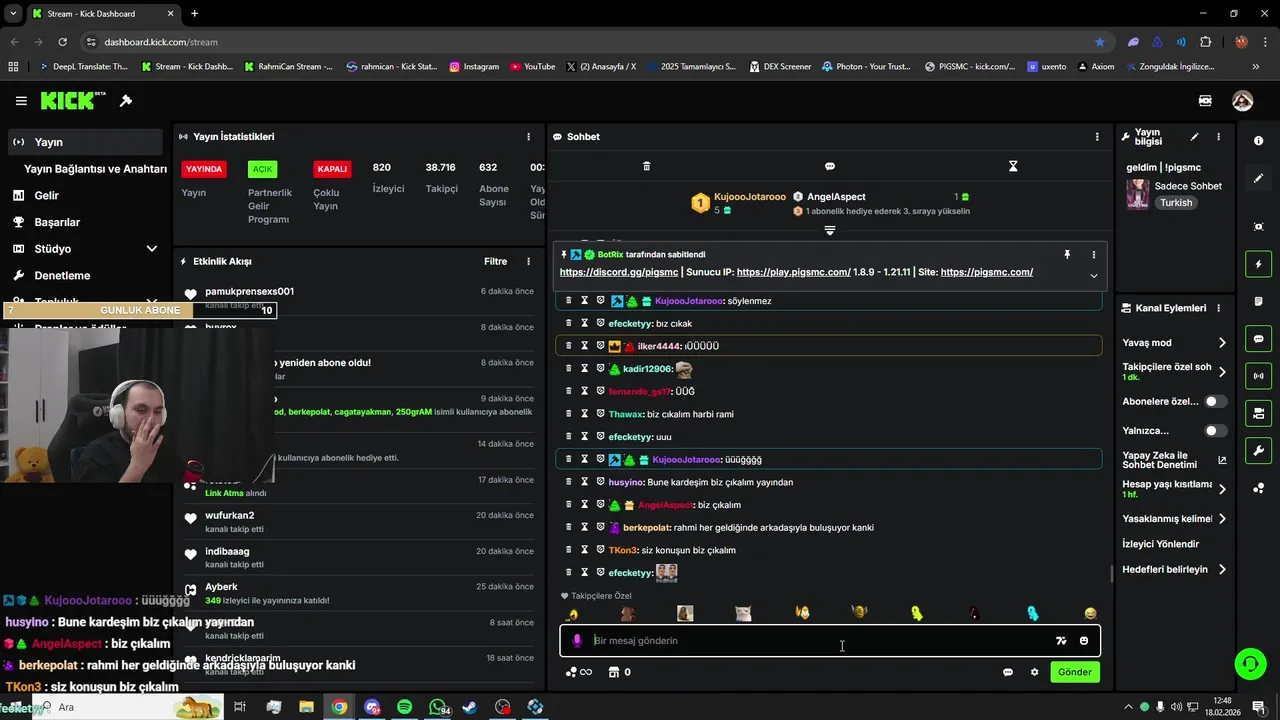Open the profile avatar menu
The width and height of the screenshot is (1280, 720).
pyautogui.click(x=1242, y=101)
